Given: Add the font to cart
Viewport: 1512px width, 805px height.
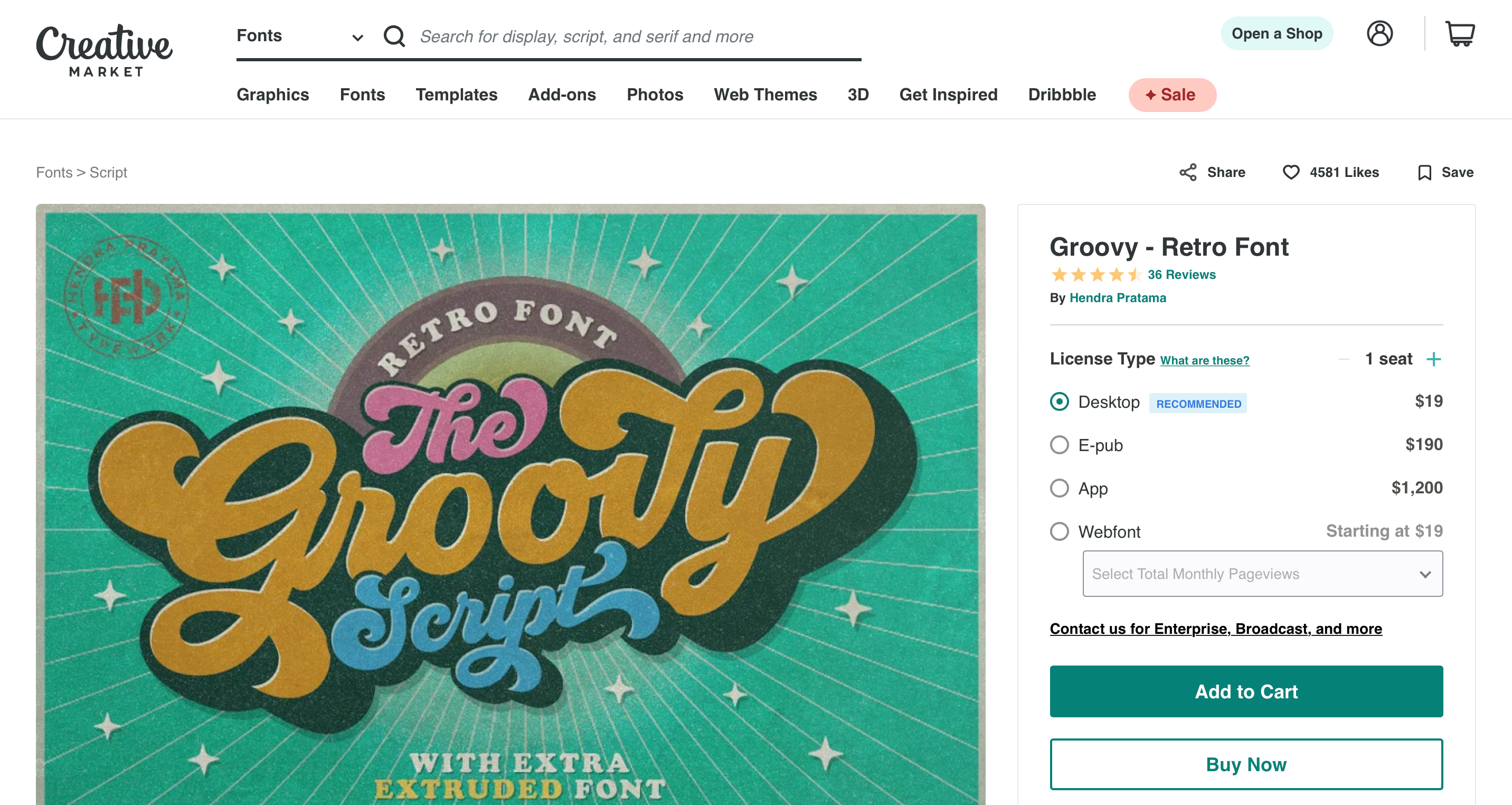Looking at the screenshot, I should (x=1245, y=691).
